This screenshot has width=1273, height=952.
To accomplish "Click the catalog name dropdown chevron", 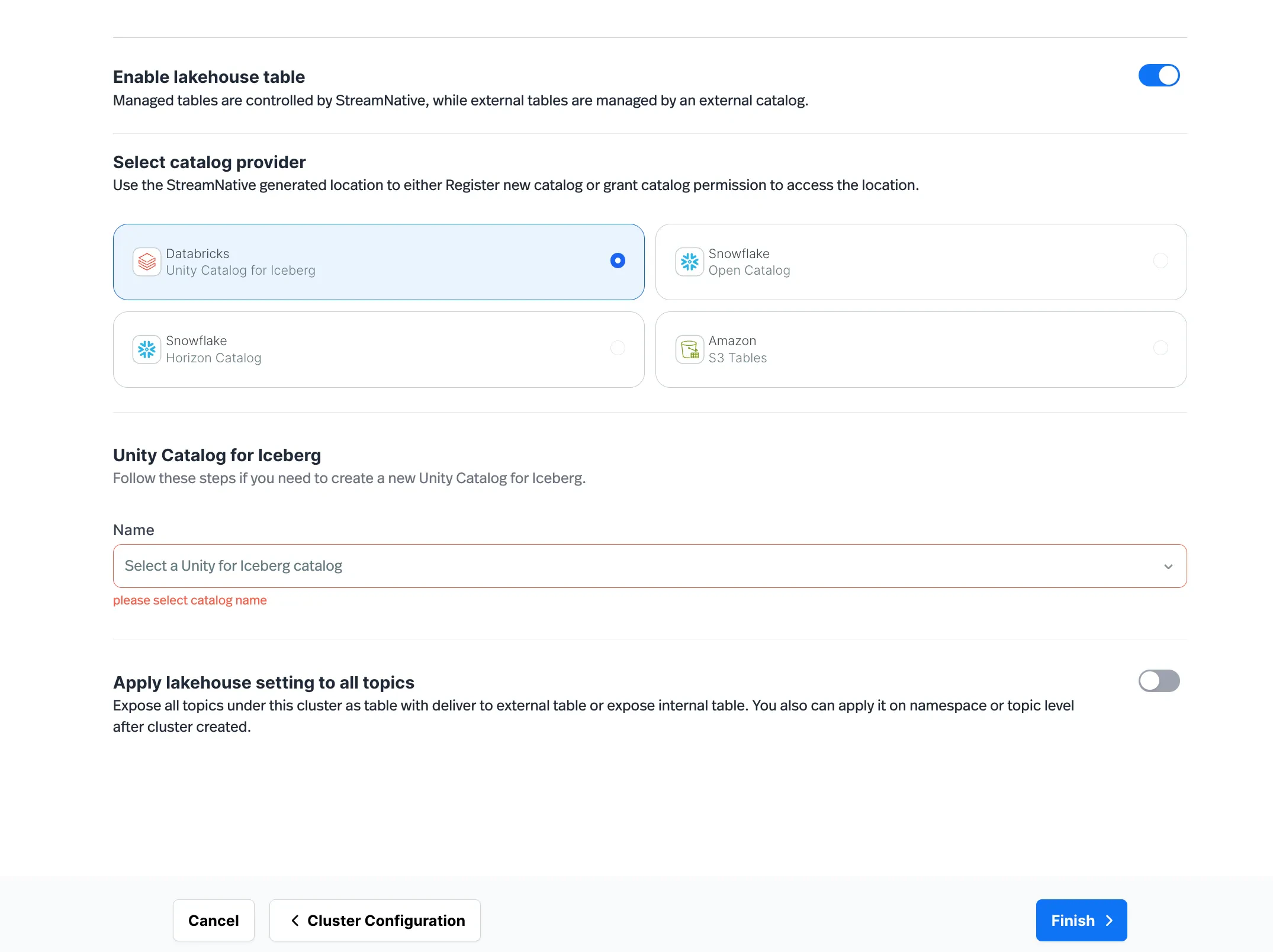I will coord(1168,567).
